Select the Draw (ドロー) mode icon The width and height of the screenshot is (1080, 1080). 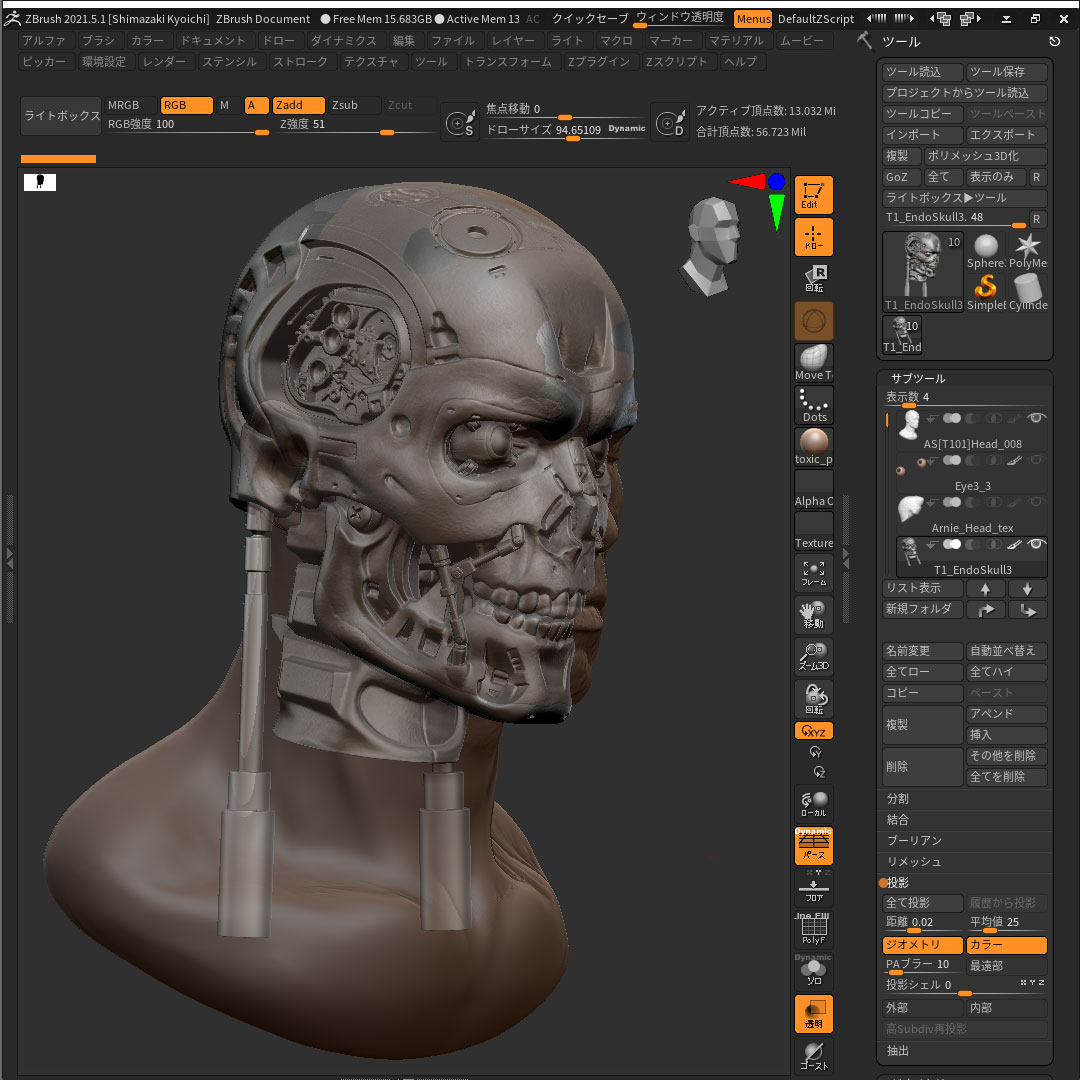click(x=813, y=237)
